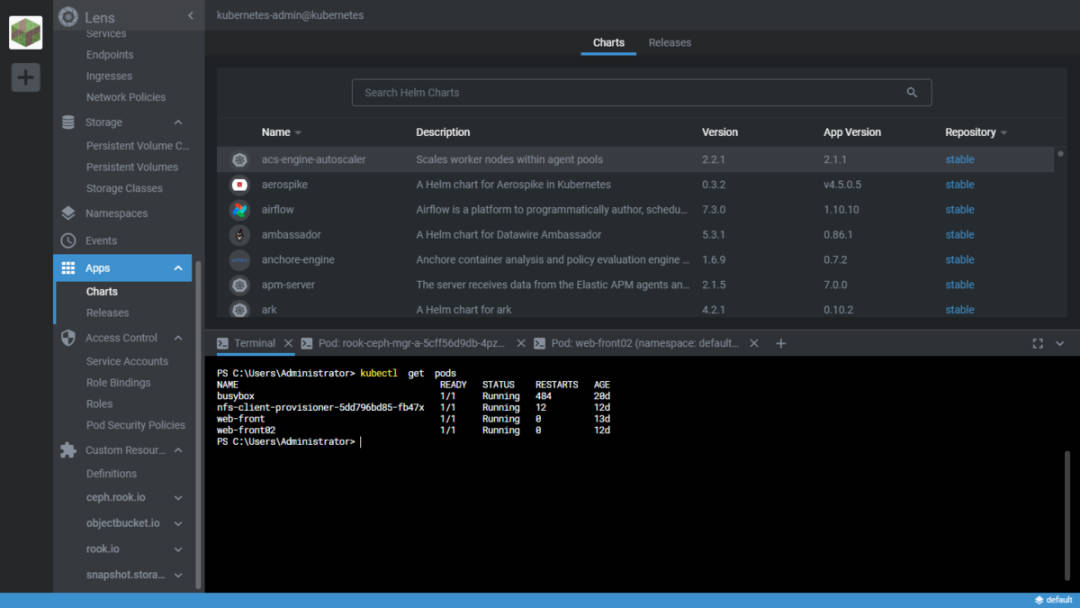Open Ingresses in the sidebar
Screen dimensions: 1080x608
click(109, 76)
